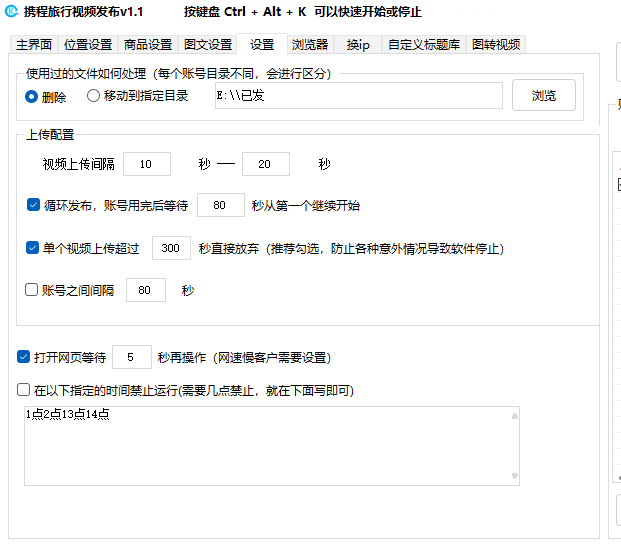This screenshot has height=544, width=621.
Task: Go to the 图文设置 tab
Action: [208, 44]
